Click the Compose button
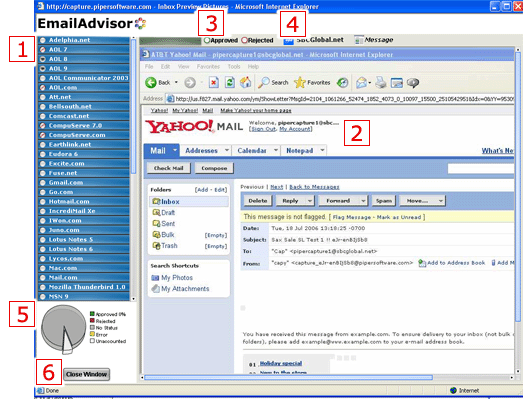The image size is (523, 399). pyautogui.click(x=214, y=168)
